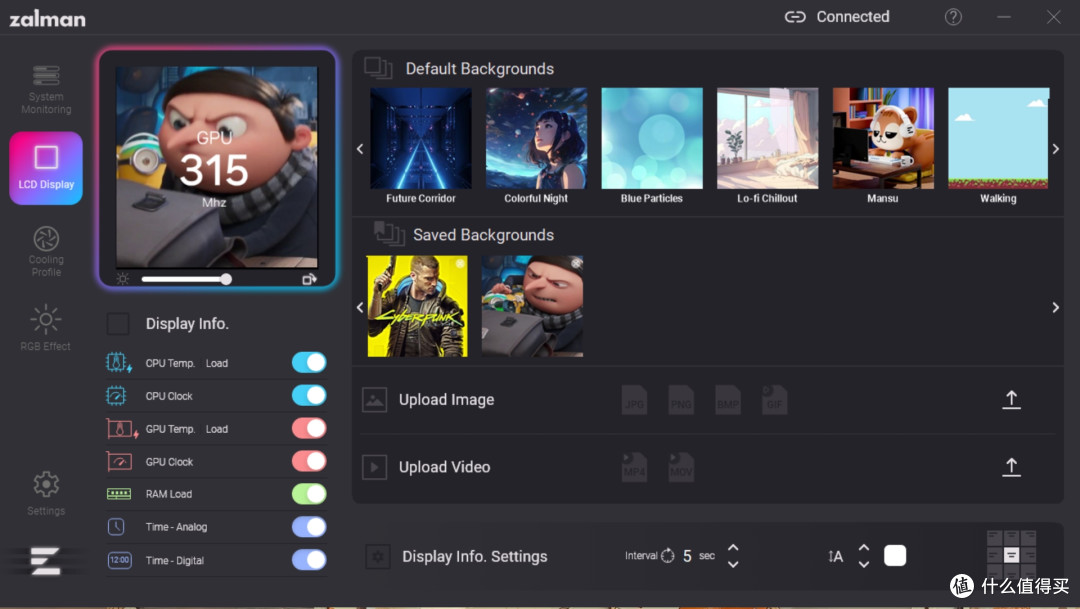This screenshot has width=1080, height=609.
Task: Show previous Saved Backgrounds with left arrow
Action: pyautogui.click(x=360, y=307)
